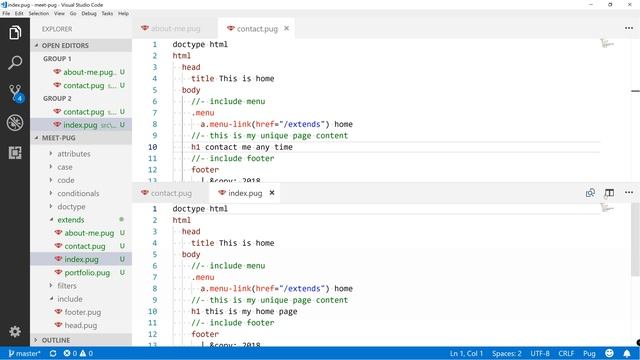
Task: Open the Edit menu
Action: point(19,13)
